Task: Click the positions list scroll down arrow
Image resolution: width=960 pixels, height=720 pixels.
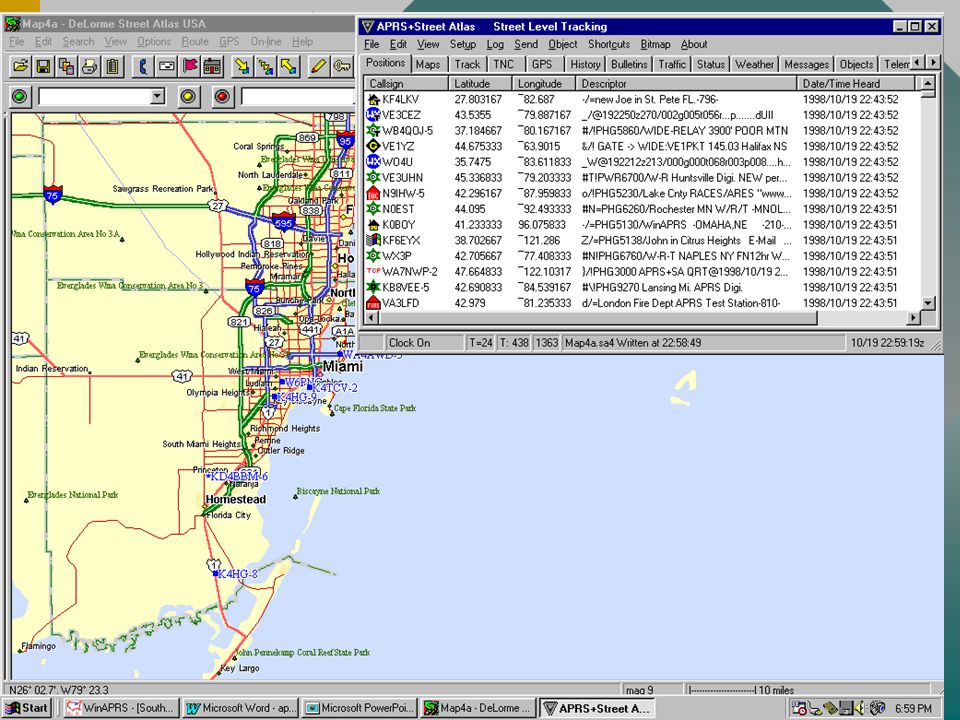Action: [x=928, y=303]
